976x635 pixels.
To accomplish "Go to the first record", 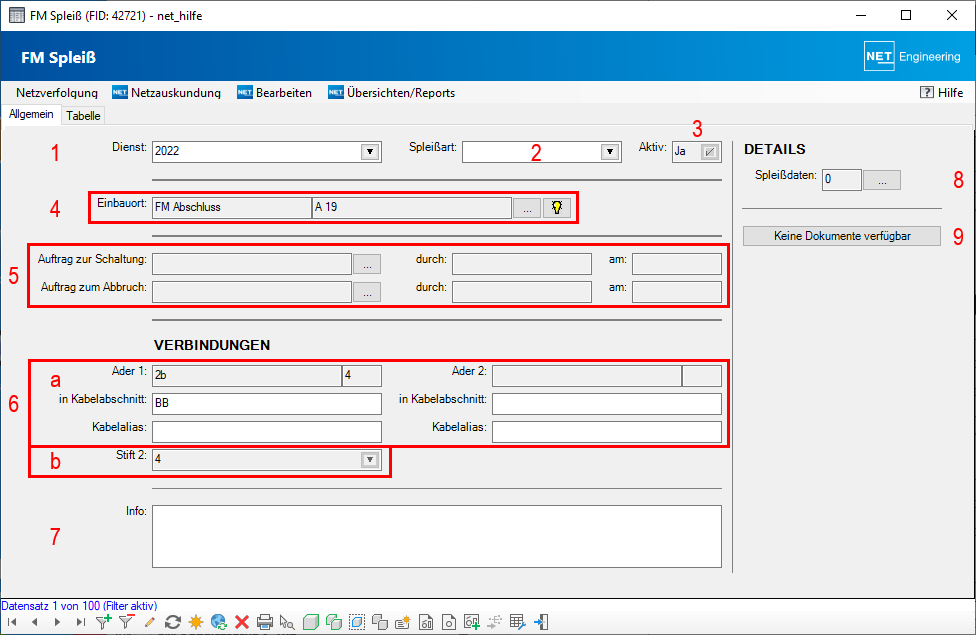I will click(x=12, y=621).
